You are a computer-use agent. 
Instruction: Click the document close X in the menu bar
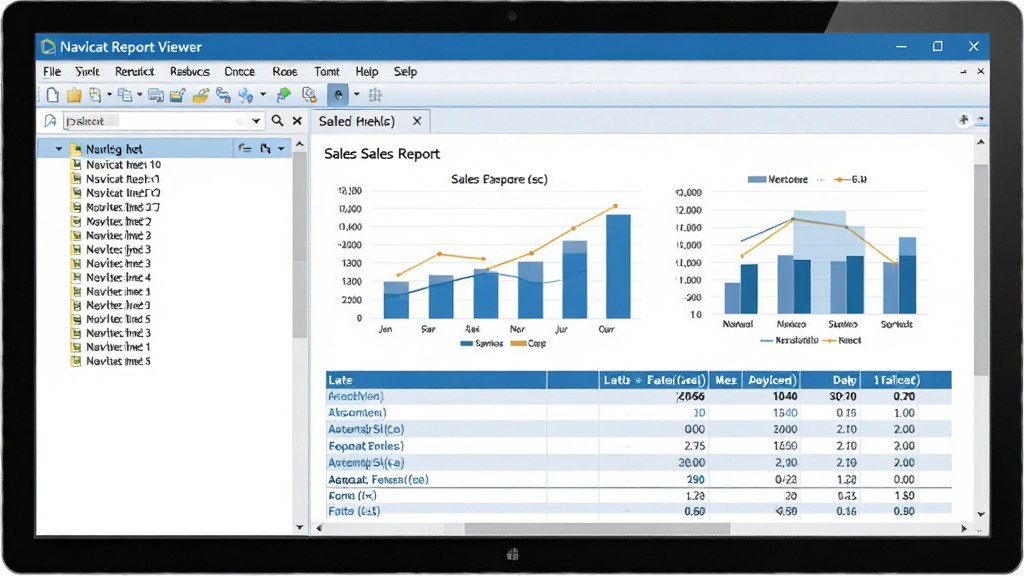tap(980, 71)
